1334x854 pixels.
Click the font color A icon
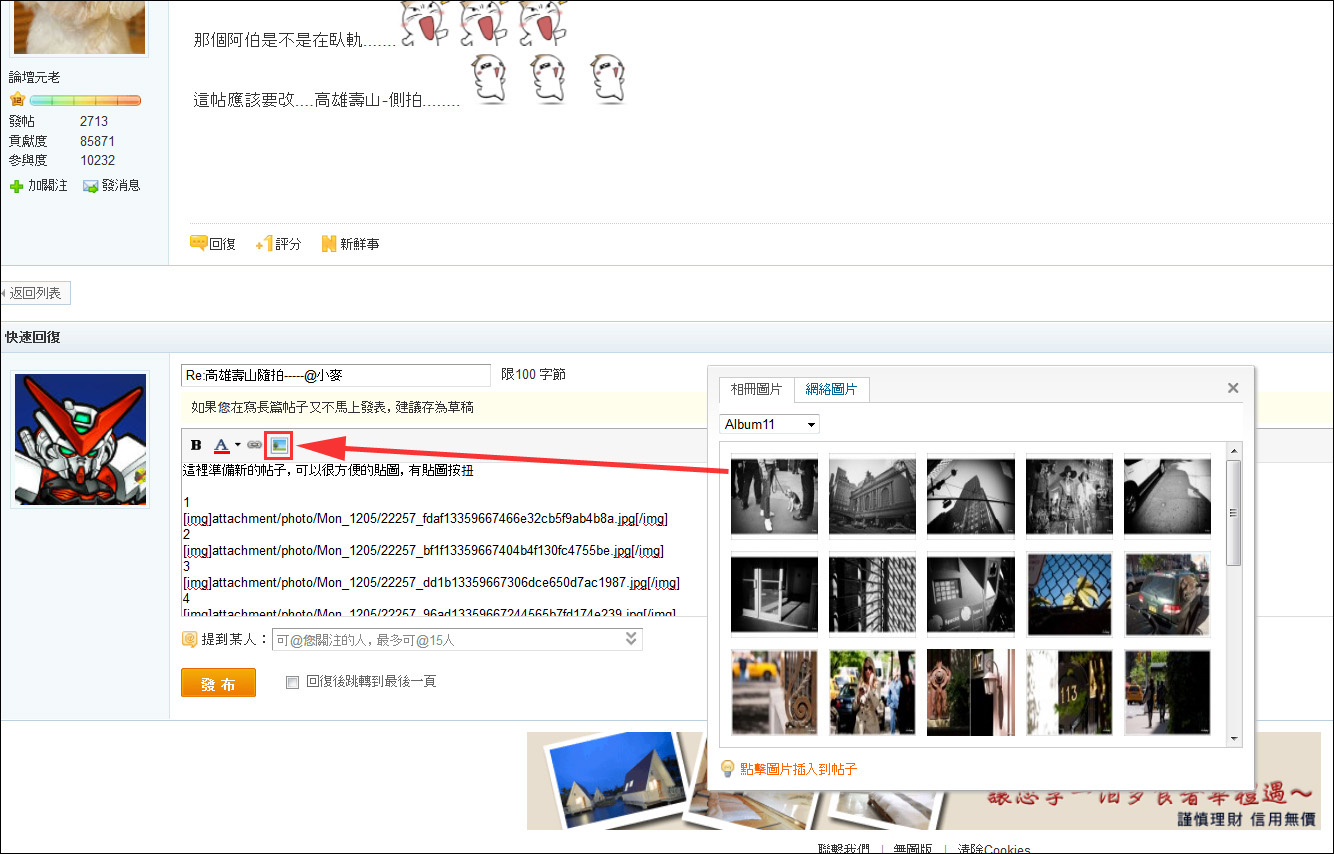(x=222, y=445)
